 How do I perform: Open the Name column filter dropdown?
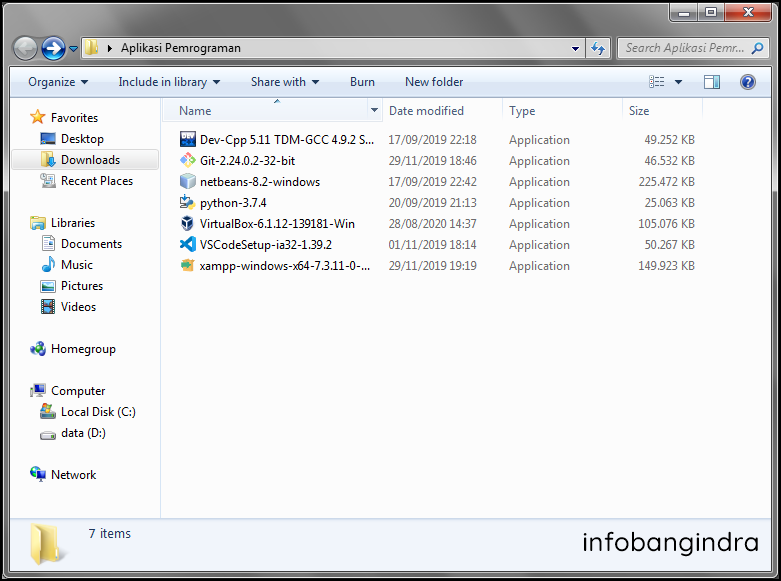(x=374, y=110)
